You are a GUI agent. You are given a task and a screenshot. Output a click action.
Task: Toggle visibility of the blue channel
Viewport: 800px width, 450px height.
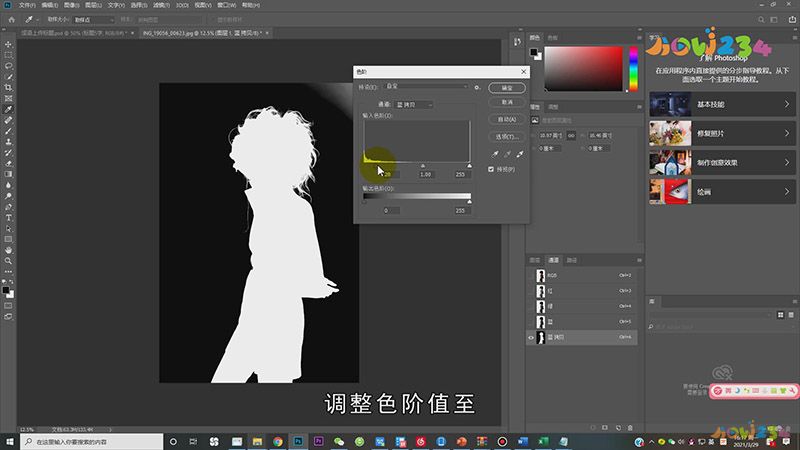(531, 322)
